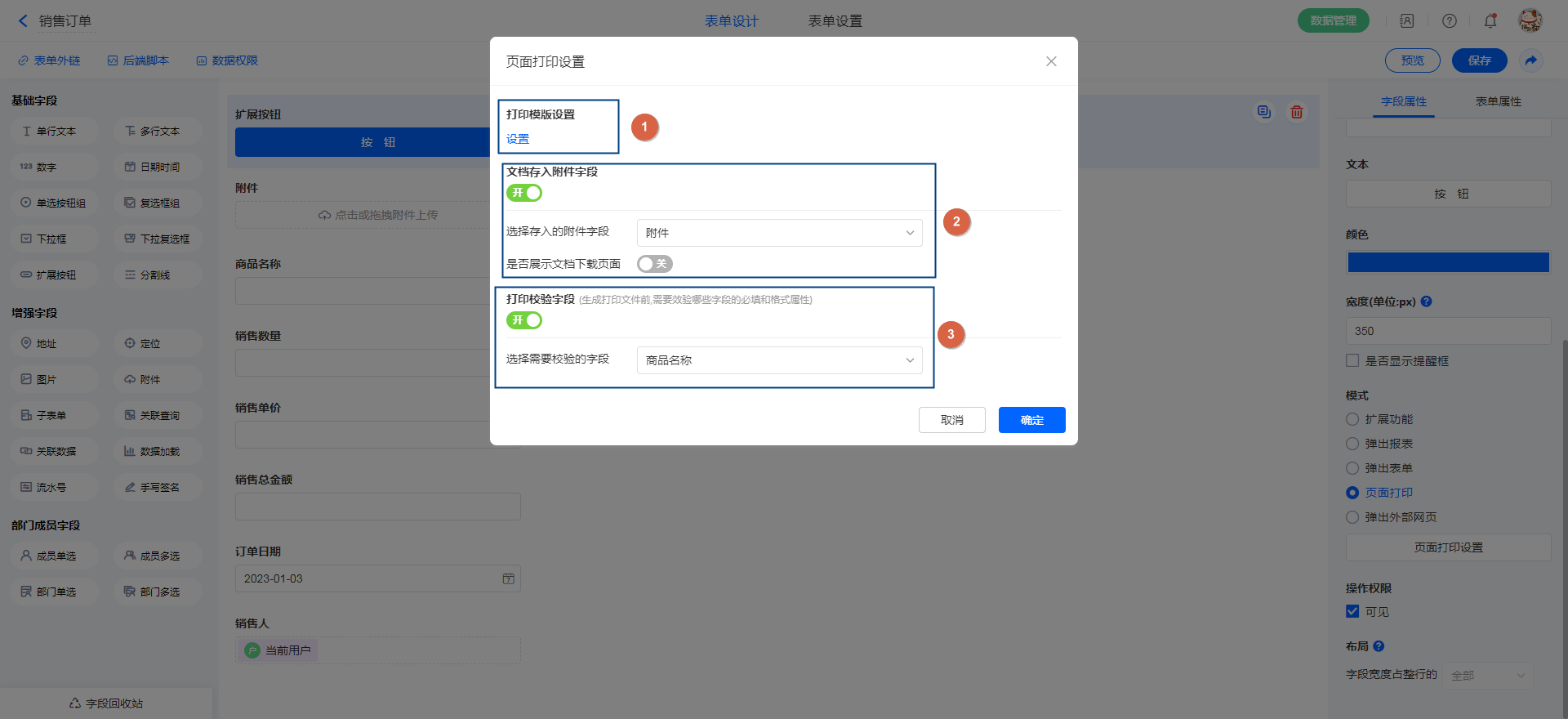Enable 是否展示文档下载页面 switch

654,264
